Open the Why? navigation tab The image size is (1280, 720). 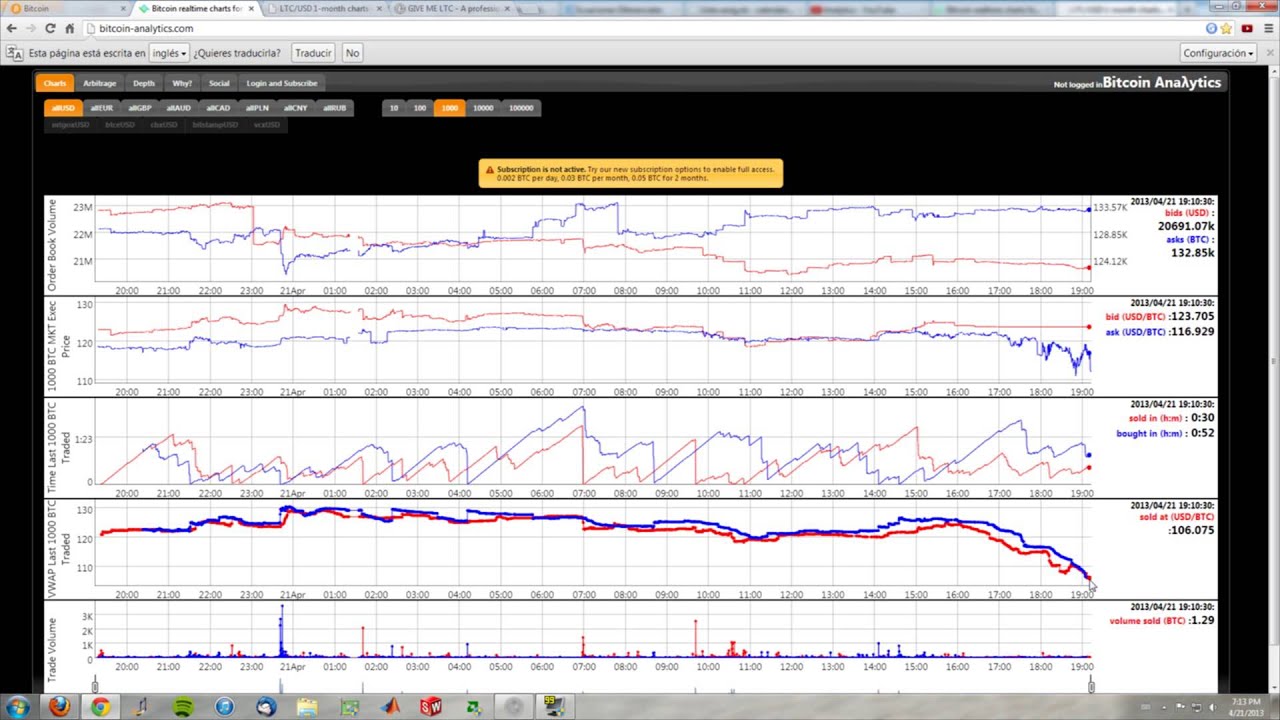tap(182, 83)
